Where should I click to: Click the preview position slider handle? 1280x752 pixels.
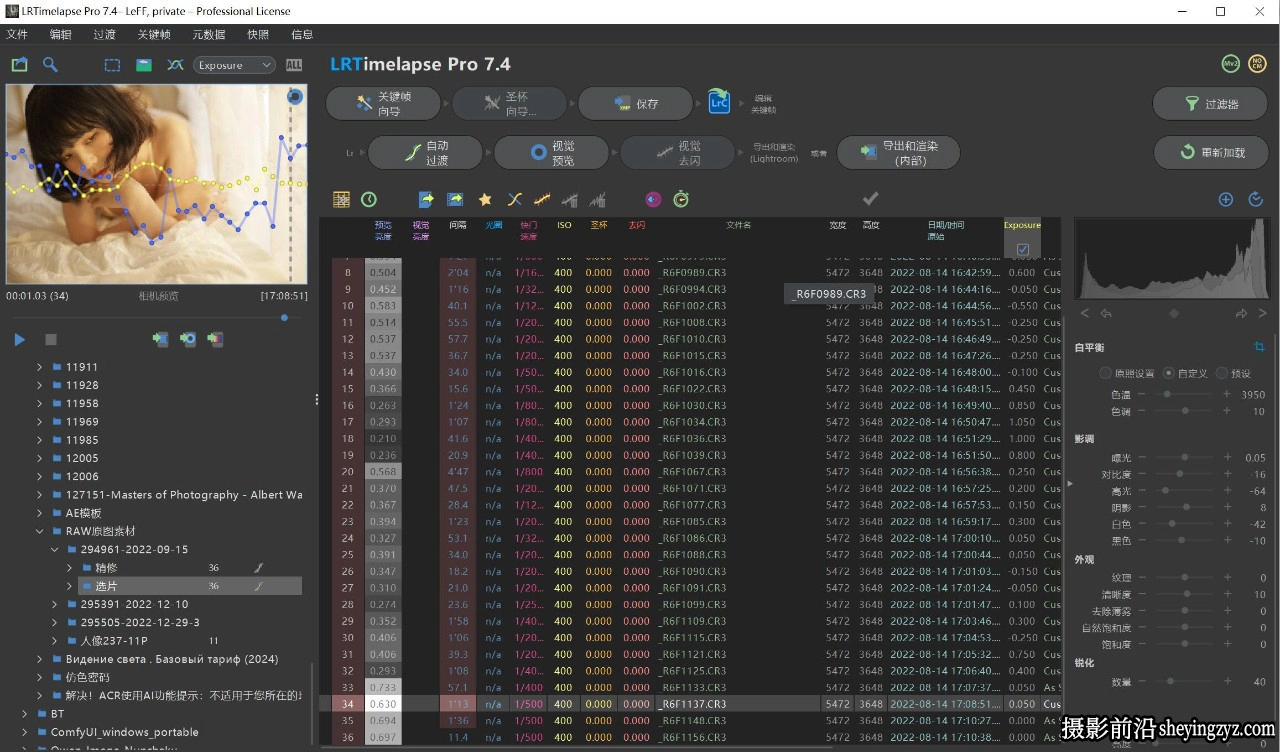click(284, 318)
